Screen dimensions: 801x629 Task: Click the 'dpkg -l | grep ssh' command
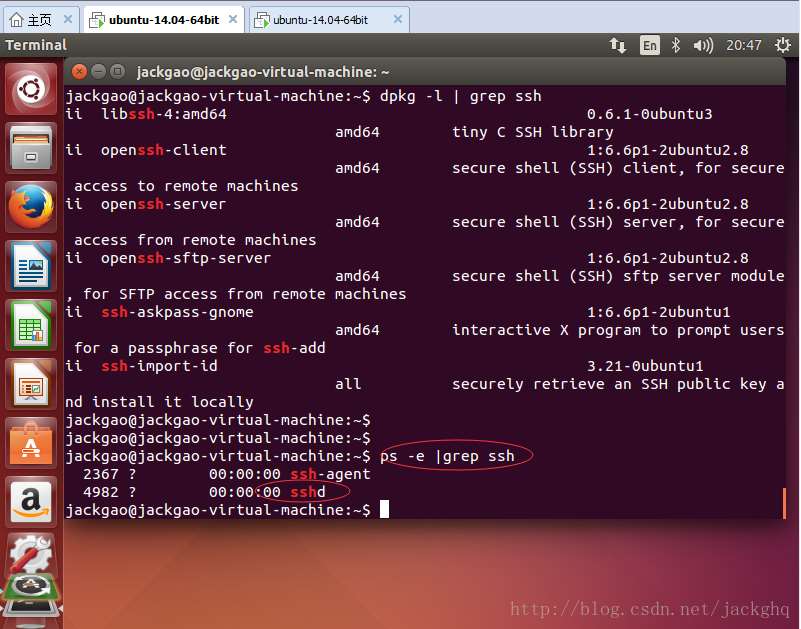[x=461, y=97]
